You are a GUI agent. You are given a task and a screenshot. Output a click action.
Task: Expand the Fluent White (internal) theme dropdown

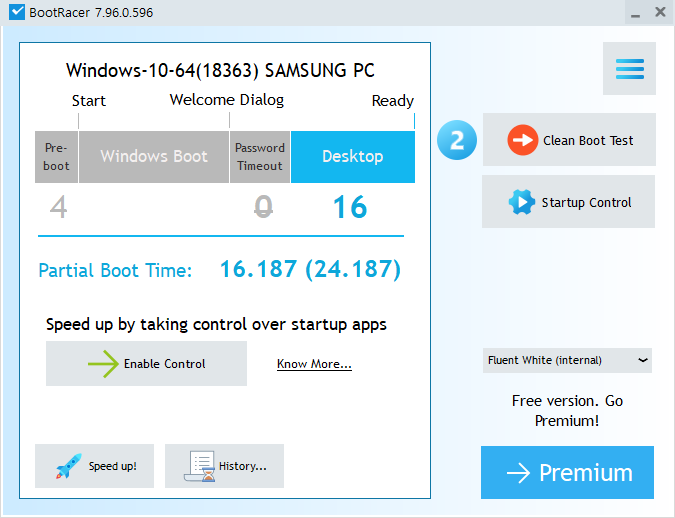pos(567,360)
